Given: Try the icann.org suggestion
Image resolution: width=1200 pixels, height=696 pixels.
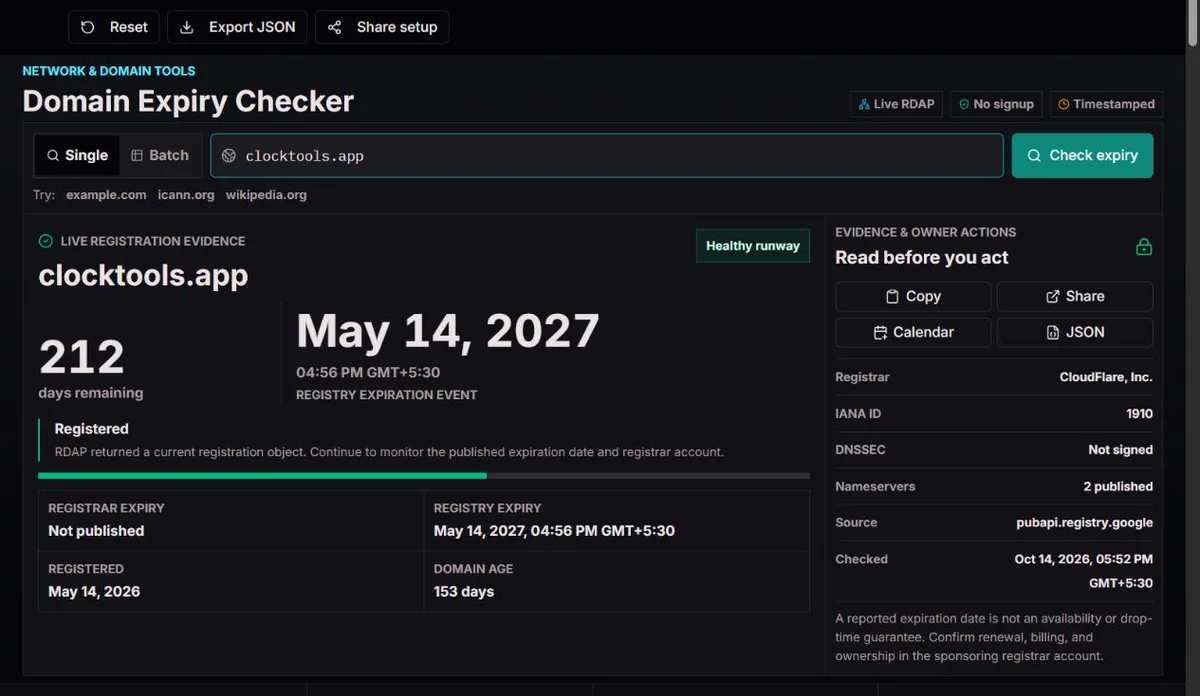Looking at the screenshot, I should (x=186, y=195).
